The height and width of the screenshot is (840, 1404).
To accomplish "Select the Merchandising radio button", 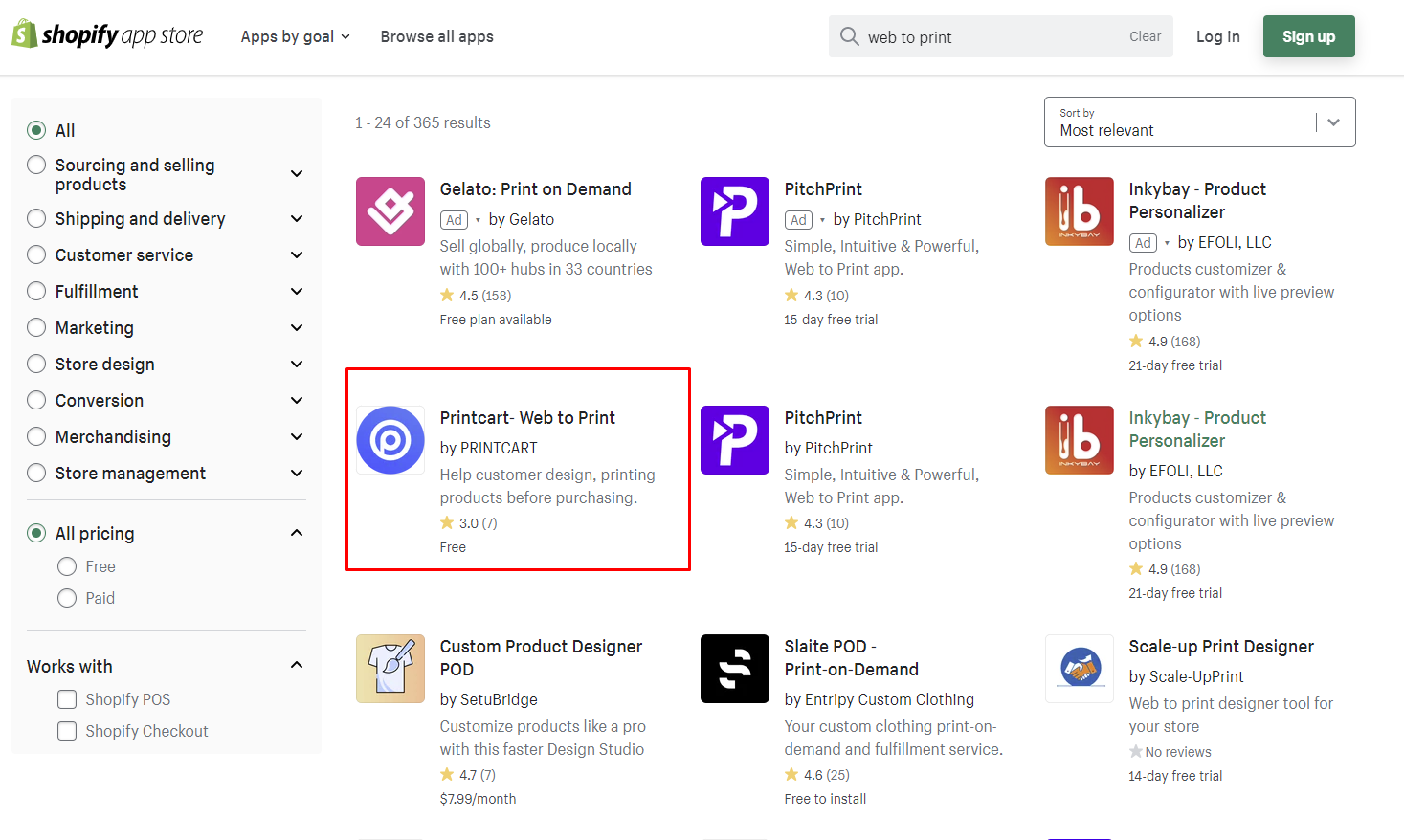I will point(36,436).
